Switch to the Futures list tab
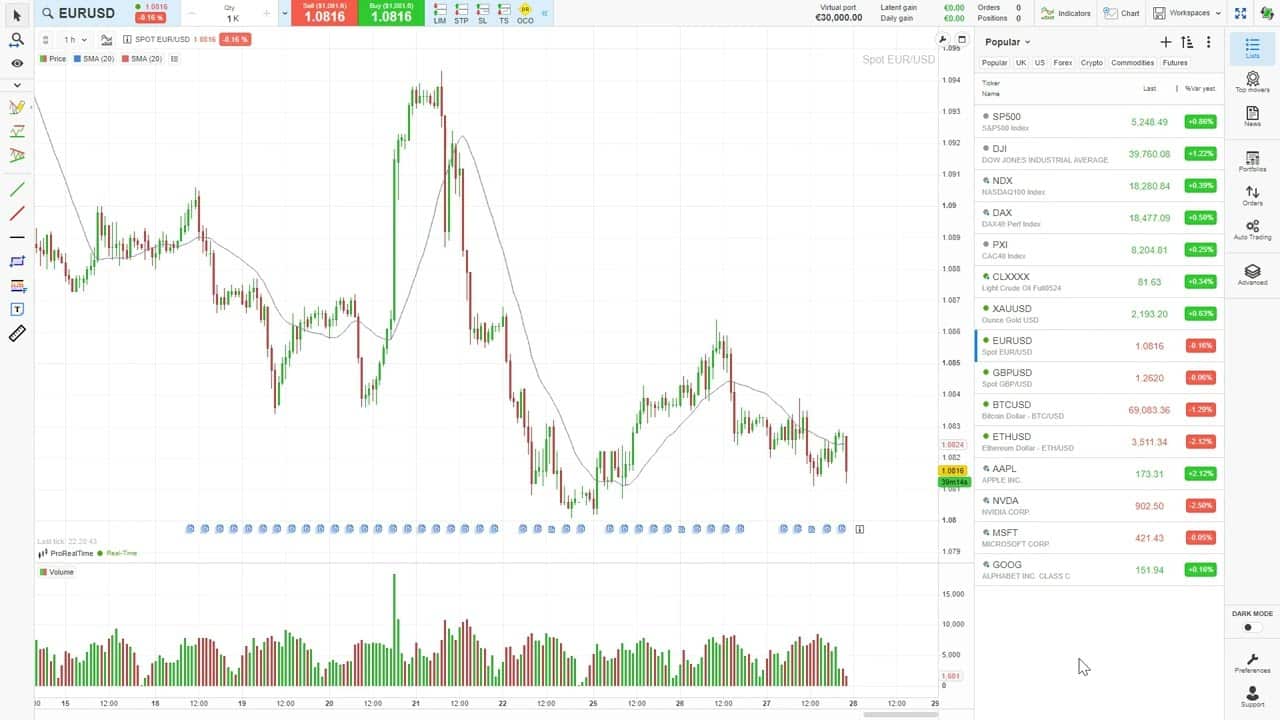The image size is (1280, 720). coord(1175,62)
